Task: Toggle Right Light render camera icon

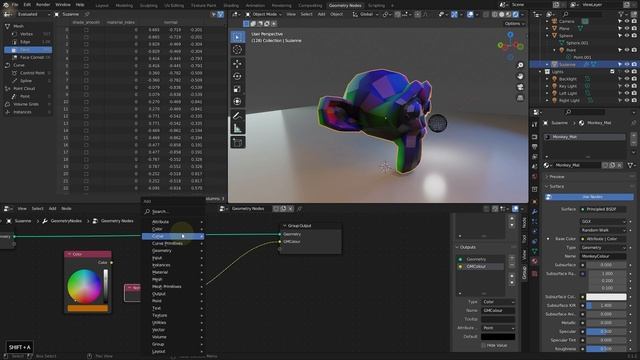Action: [x=634, y=100]
